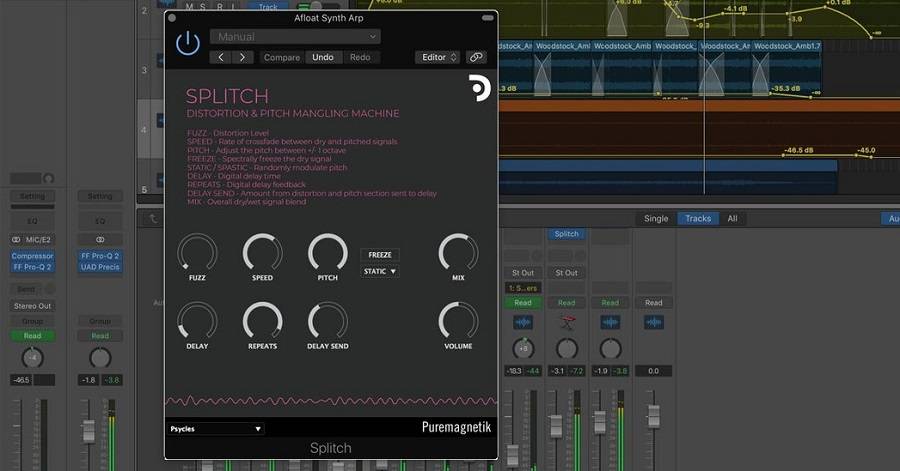Click the red drum-stand track icon in mixer
This screenshot has width=900, height=471.
click(567, 322)
